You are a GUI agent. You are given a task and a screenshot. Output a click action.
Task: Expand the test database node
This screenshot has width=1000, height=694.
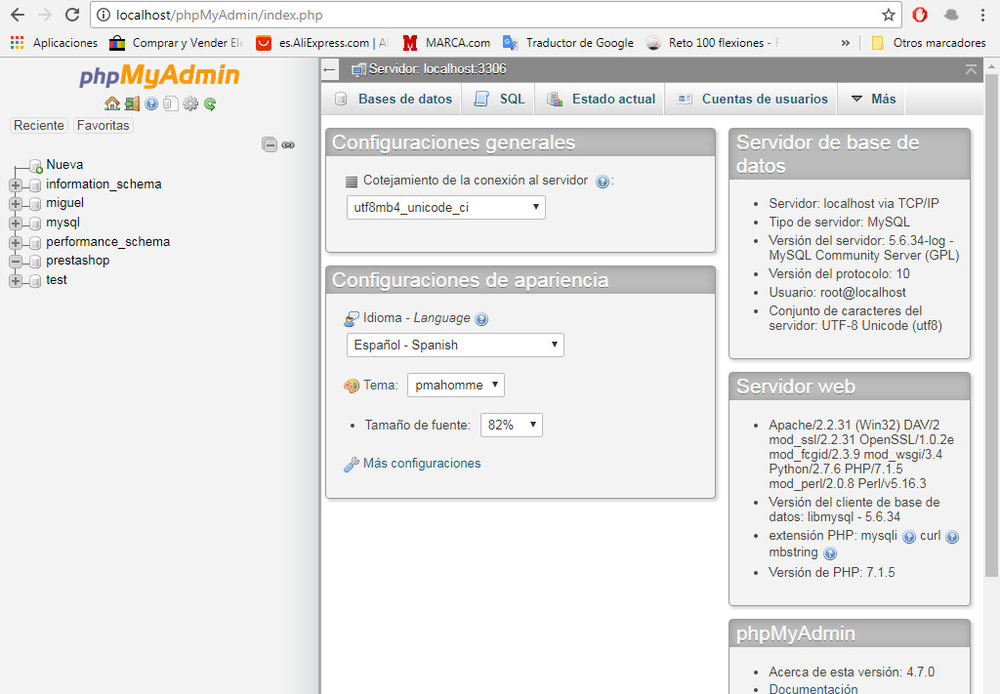click(x=15, y=281)
